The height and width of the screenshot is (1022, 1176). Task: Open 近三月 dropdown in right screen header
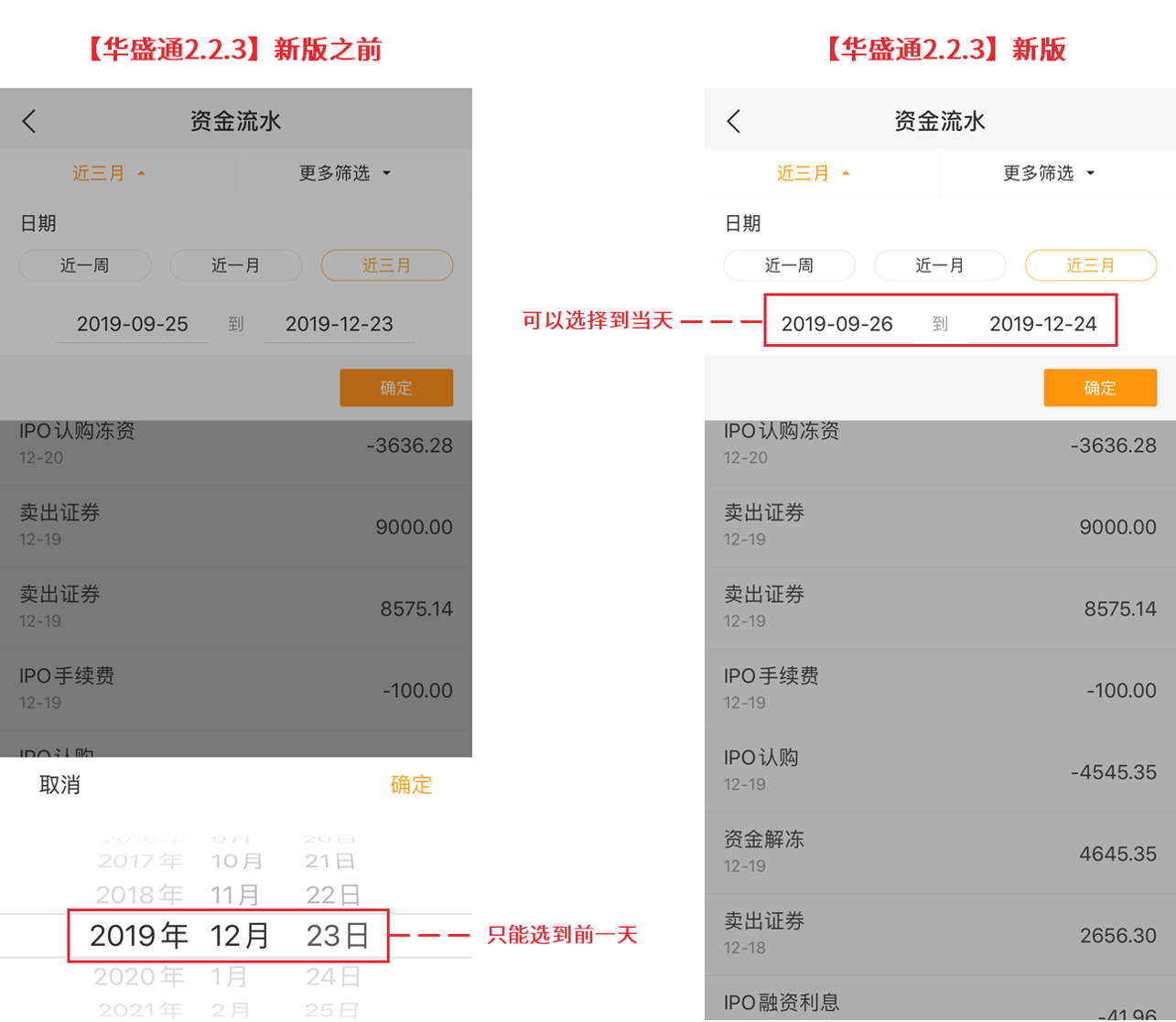[814, 173]
